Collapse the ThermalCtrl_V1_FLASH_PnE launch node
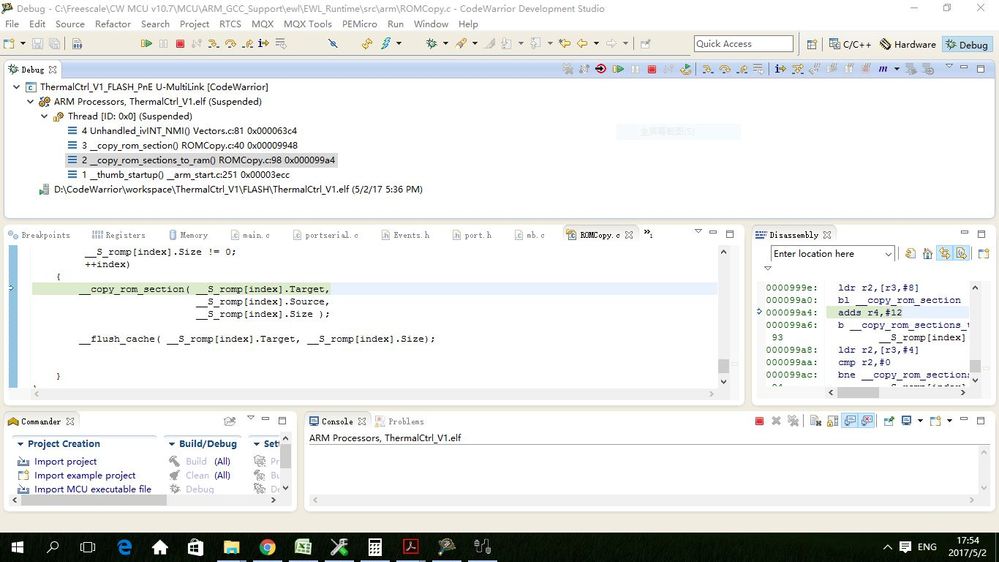 click(17, 87)
